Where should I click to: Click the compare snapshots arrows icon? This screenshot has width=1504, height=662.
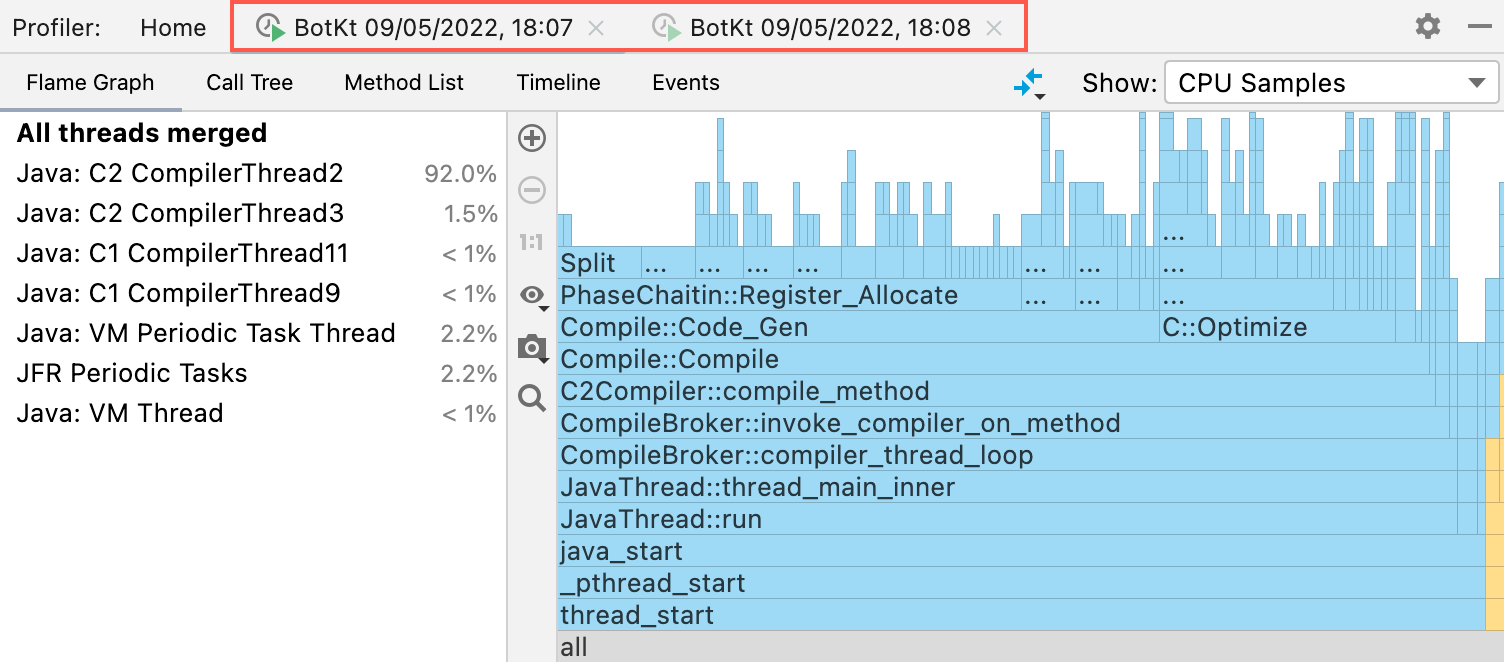tap(1029, 84)
